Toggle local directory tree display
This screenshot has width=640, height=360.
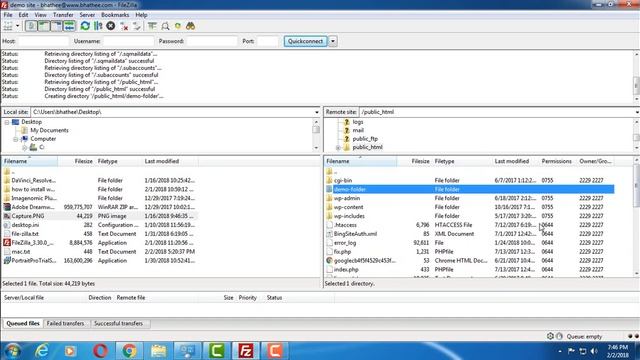point(44,26)
